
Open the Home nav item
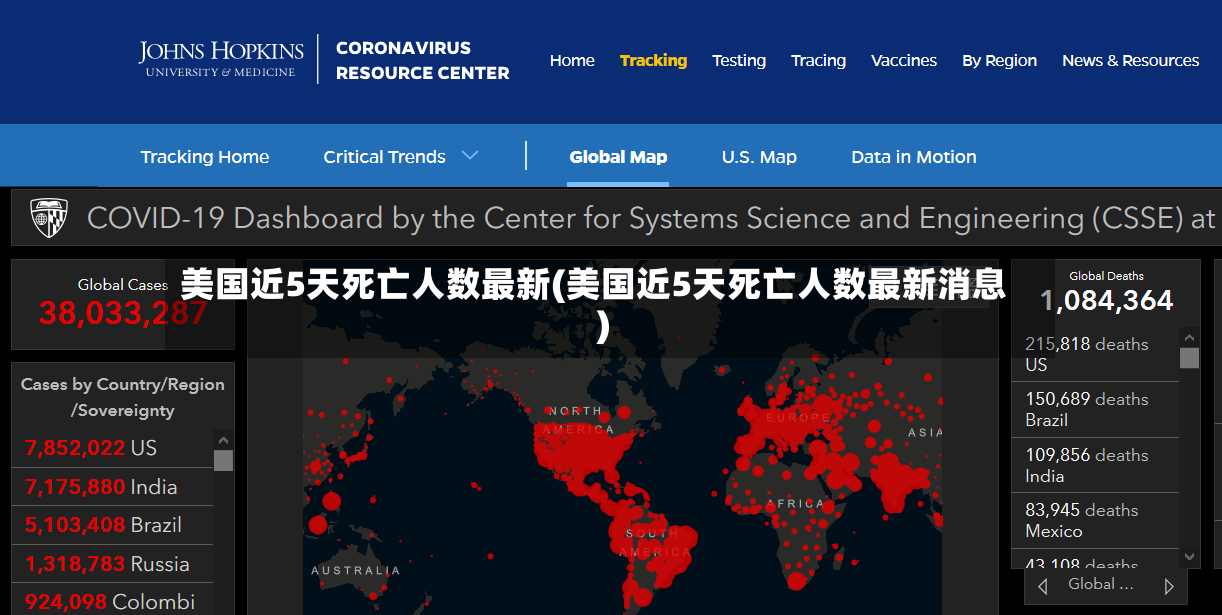572,60
